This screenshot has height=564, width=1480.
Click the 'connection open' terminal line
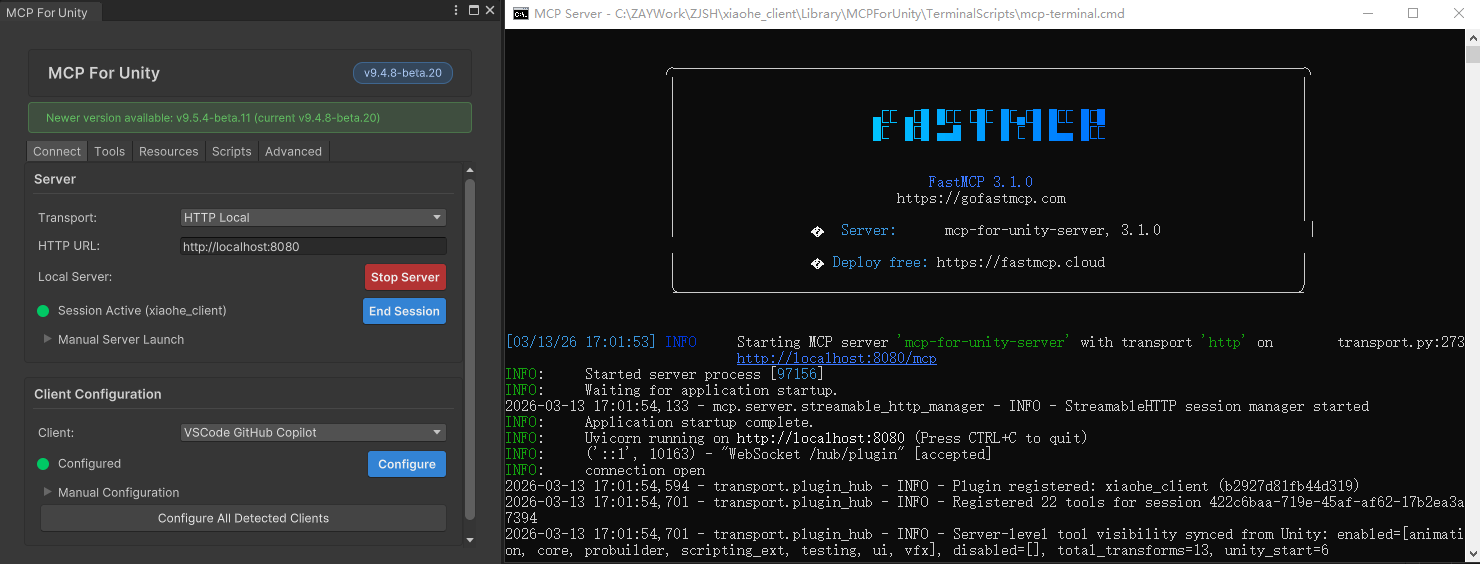click(x=645, y=470)
